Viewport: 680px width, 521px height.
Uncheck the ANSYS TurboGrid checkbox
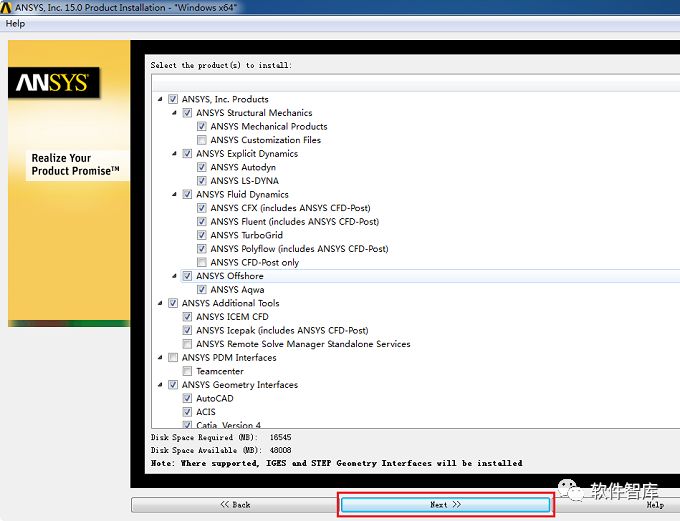(x=202, y=235)
